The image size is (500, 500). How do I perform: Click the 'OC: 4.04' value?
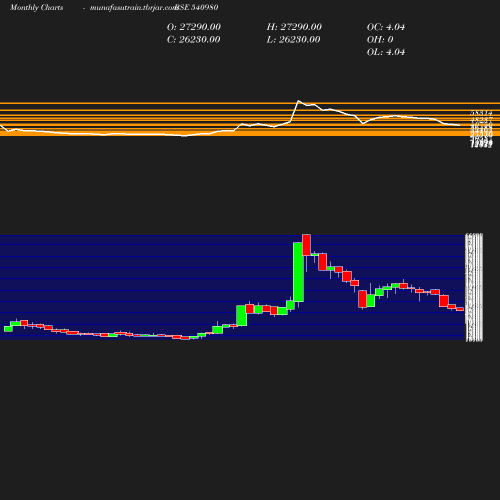tap(386, 27)
